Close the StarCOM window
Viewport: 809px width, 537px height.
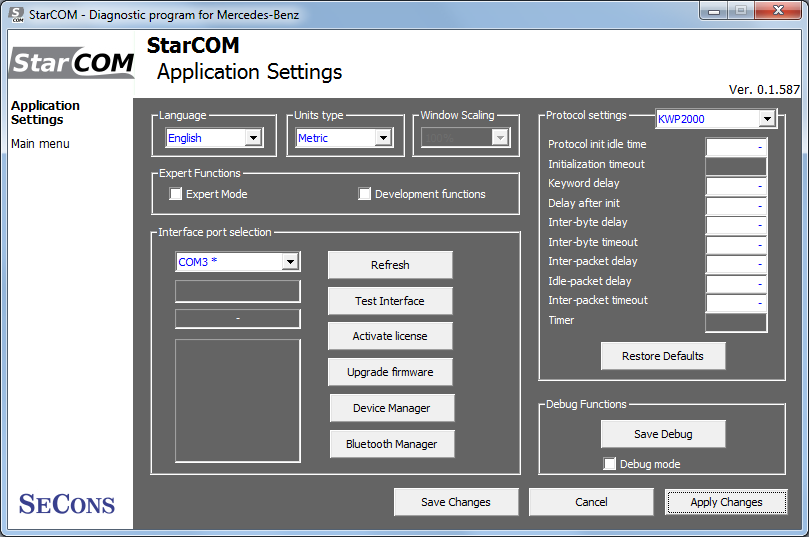click(x=779, y=10)
